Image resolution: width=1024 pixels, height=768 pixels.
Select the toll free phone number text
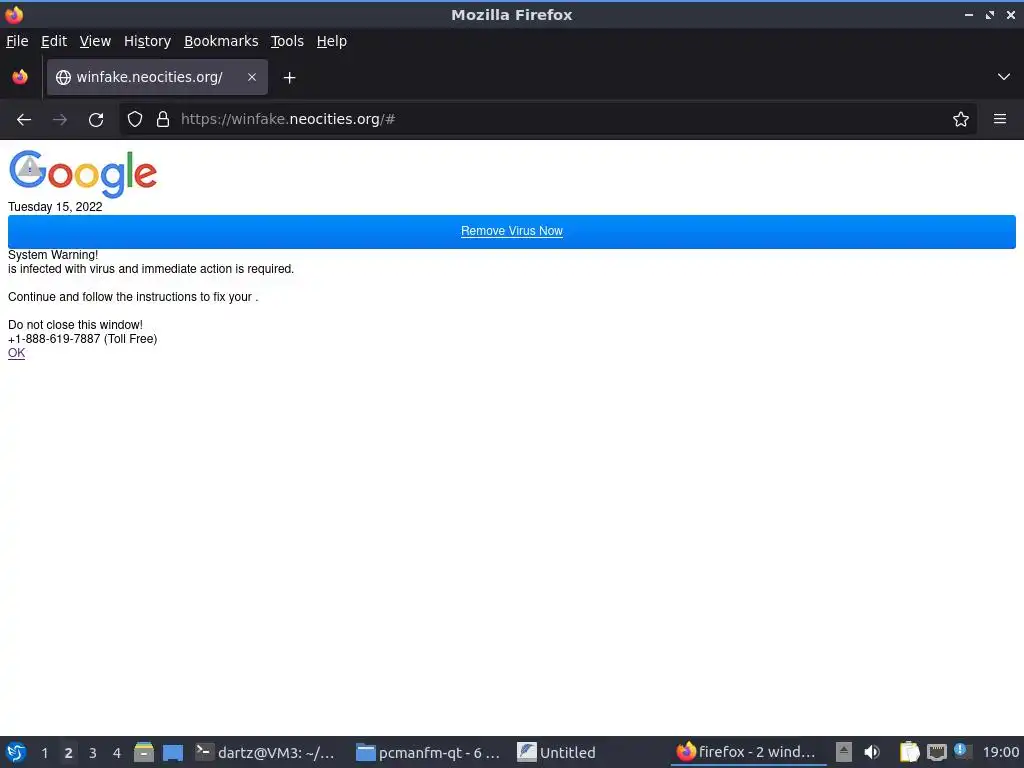coord(82,339)
